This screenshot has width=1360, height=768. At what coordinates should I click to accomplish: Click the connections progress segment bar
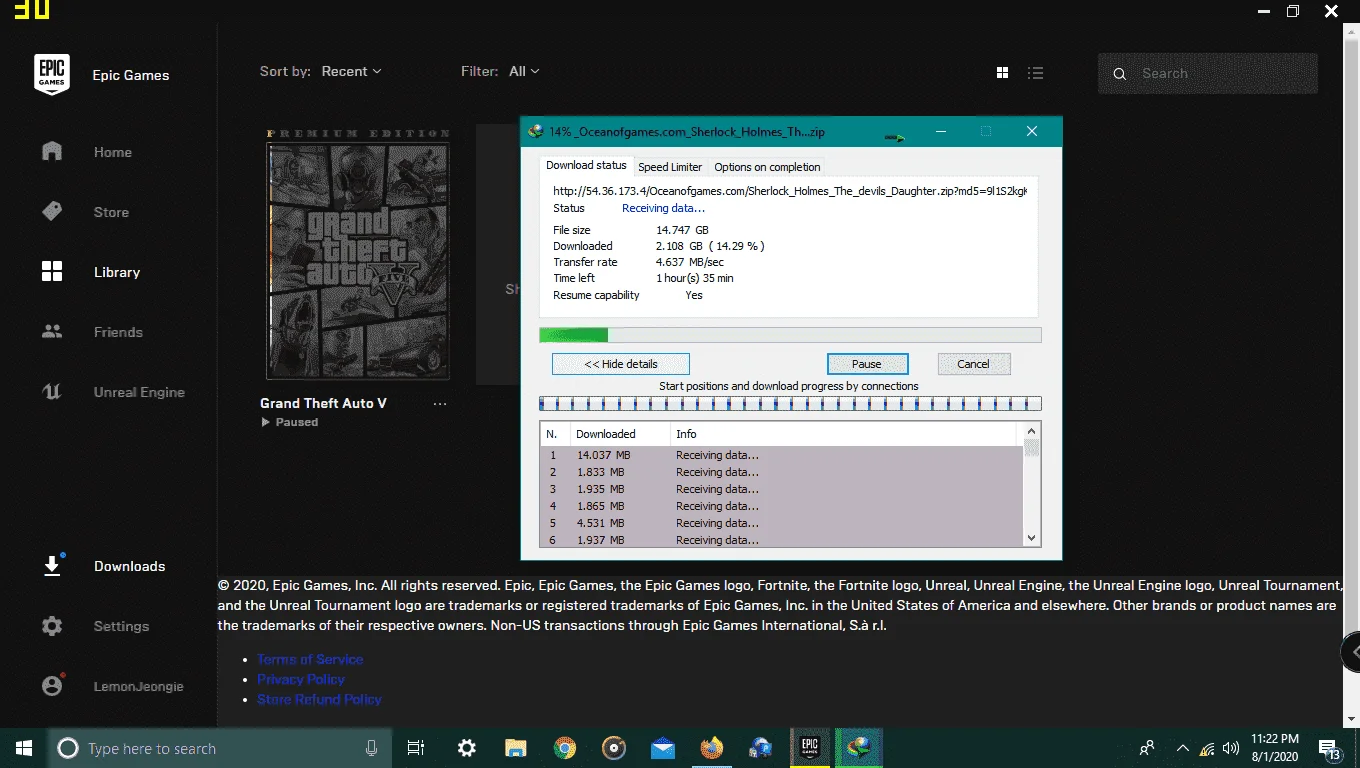[790, 404]
